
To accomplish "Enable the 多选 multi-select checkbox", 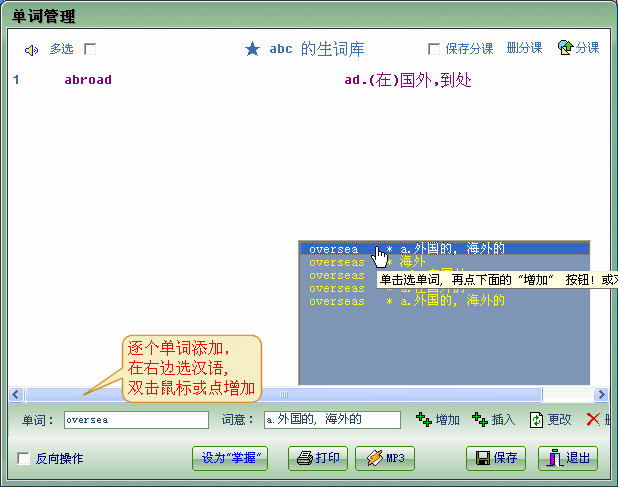I will [x=90, y=49].
